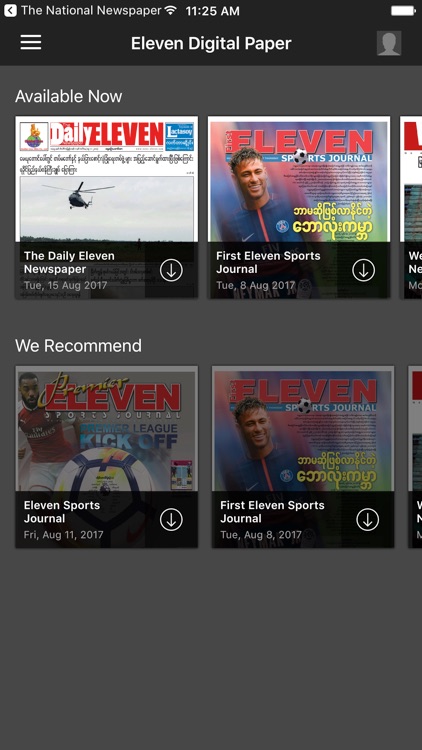422x750 pixels.
Task: Tap the Wi-Fi status icon
Action: (170, 10)
